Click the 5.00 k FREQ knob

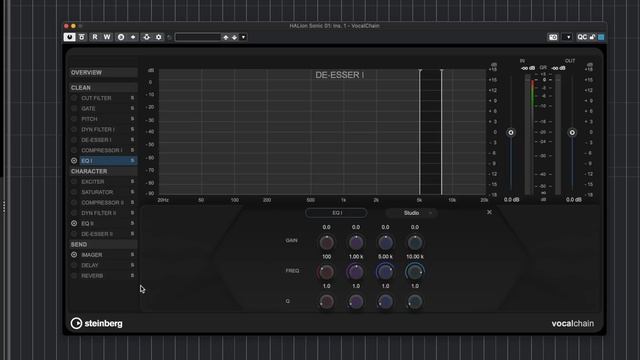tap(385, 272)
